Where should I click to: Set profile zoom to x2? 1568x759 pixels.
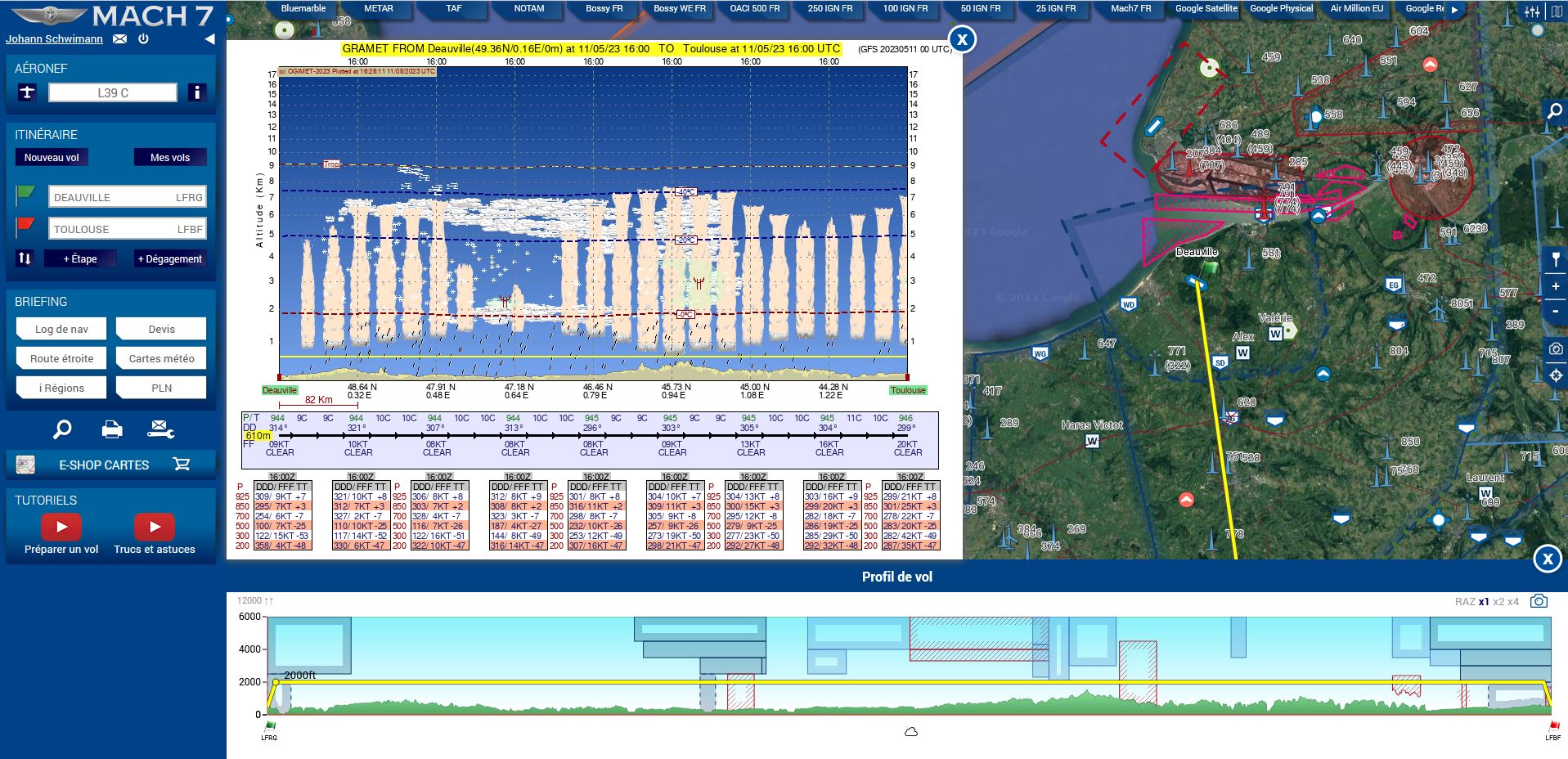(1498, 601)
